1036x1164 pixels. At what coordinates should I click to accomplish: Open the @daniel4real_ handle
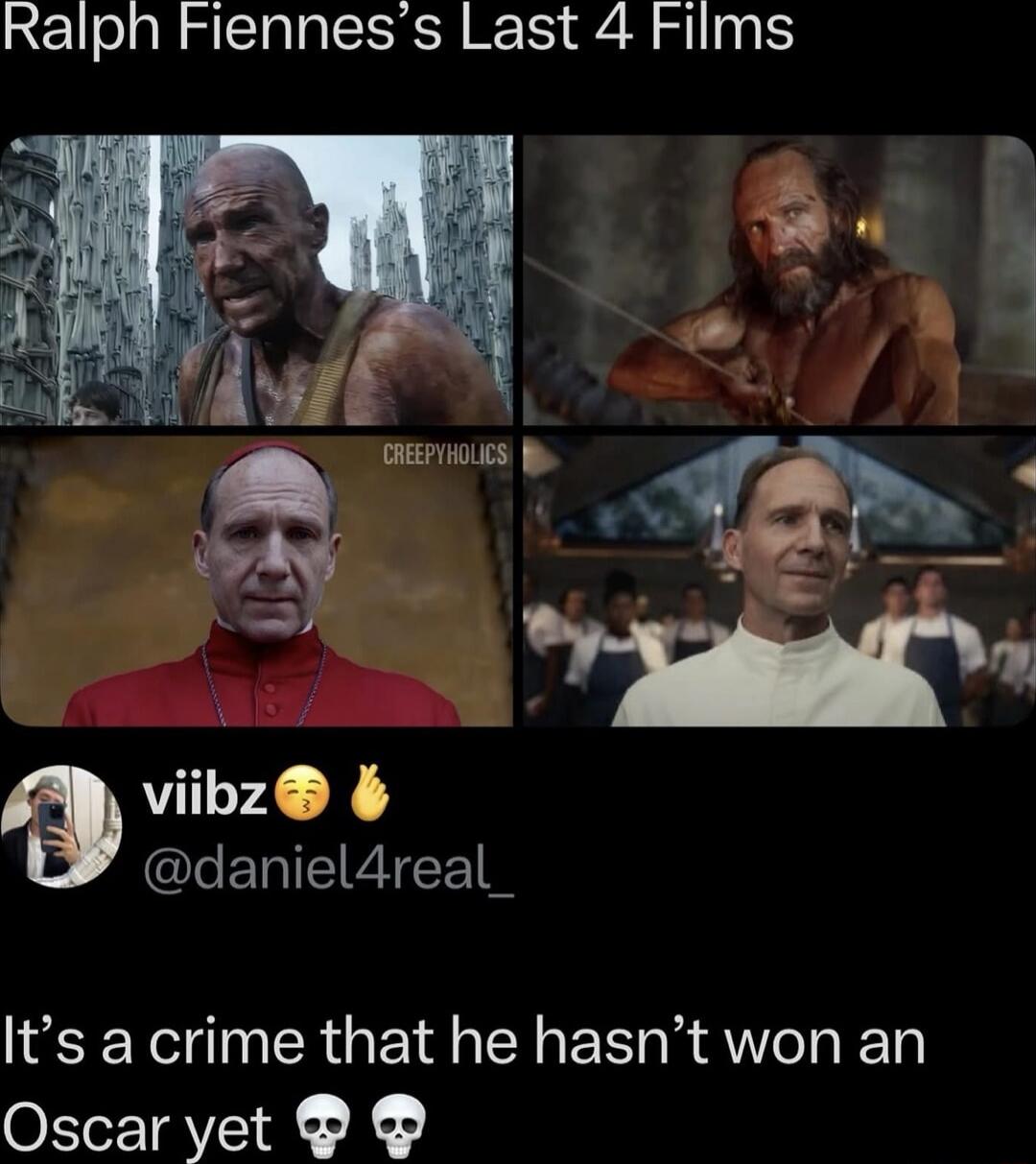click(x=328, y=870)
